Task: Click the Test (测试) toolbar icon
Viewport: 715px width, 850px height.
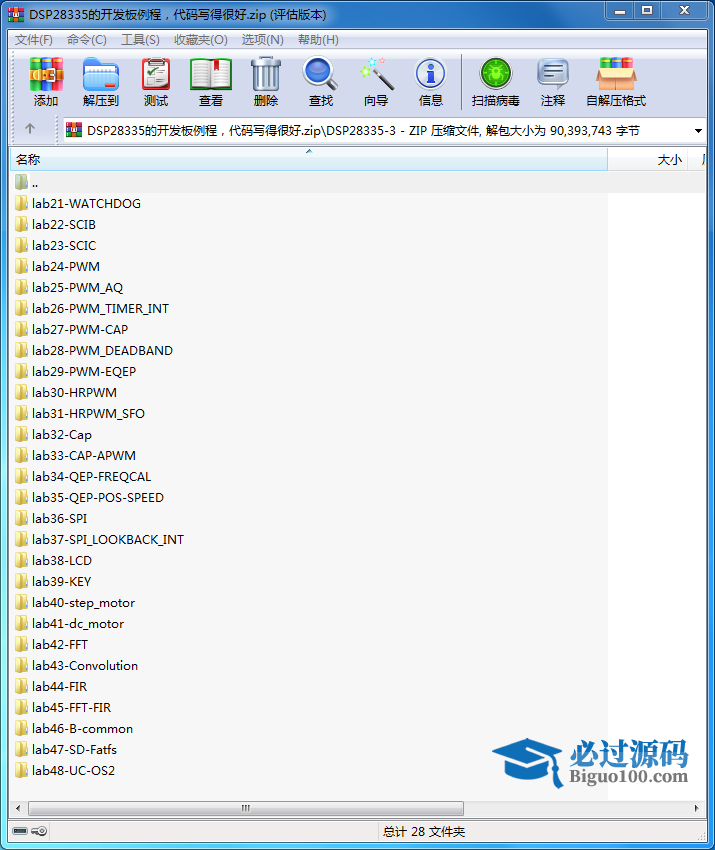Action: pyautogui.click(x=156, y=81)
